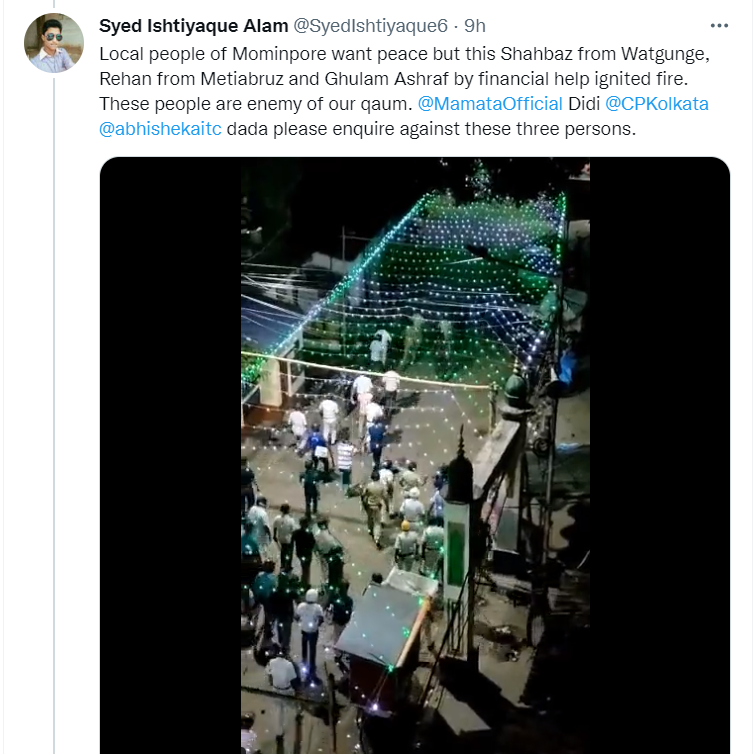Click 'dada please enquire against these three persons' text
The image size is (753, 754).
click(x=431, y=130)
